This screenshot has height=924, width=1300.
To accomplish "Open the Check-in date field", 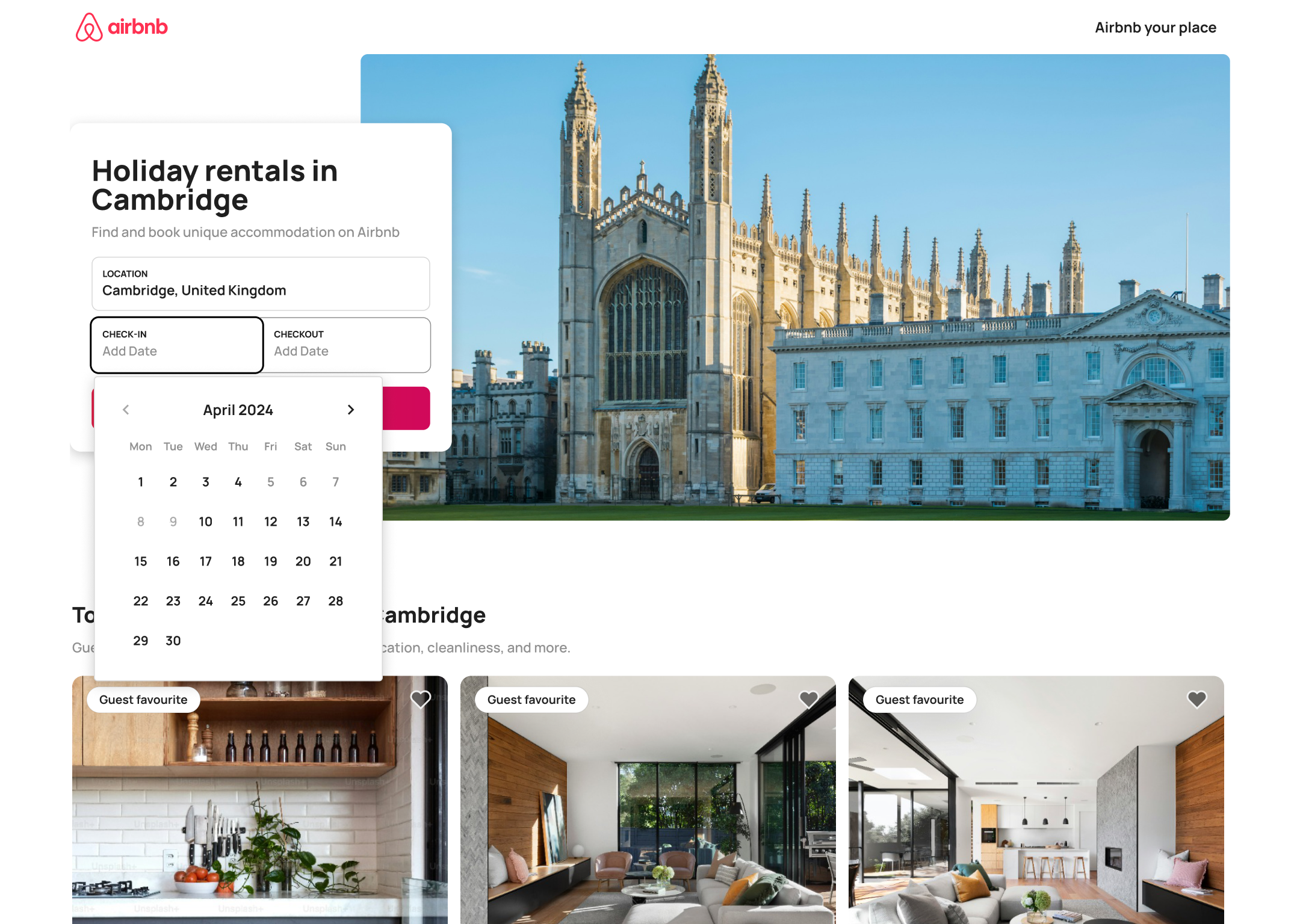I will [177, 345].
